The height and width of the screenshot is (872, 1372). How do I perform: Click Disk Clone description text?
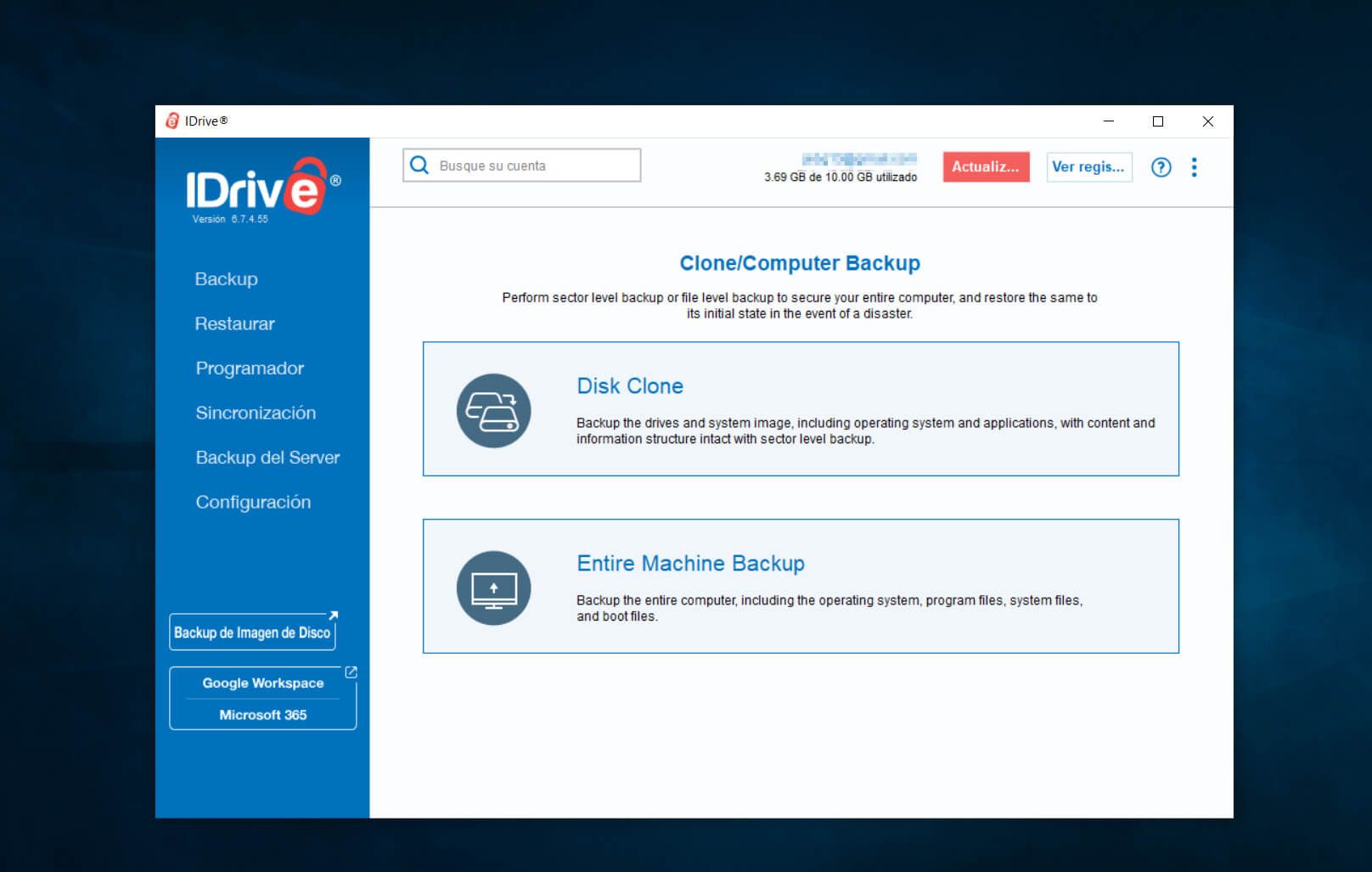pos(865,430)
